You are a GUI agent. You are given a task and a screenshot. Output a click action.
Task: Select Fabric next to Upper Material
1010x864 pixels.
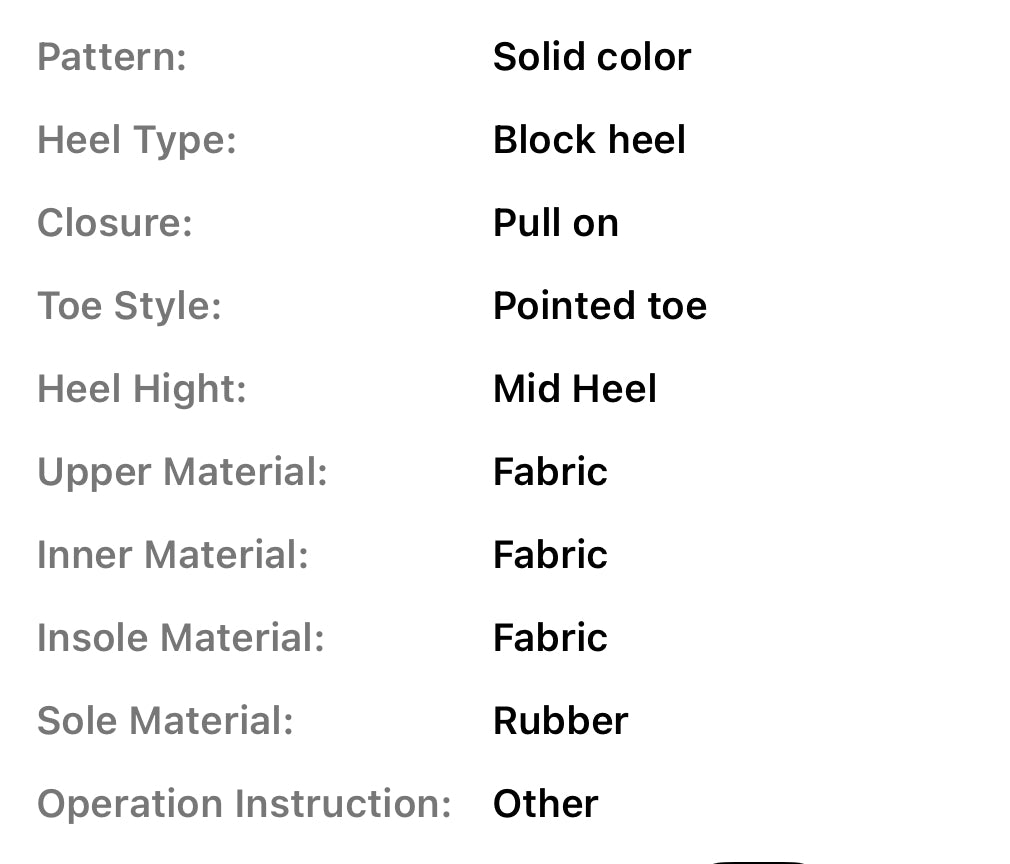pyautogui.click(x=550, y=472)
